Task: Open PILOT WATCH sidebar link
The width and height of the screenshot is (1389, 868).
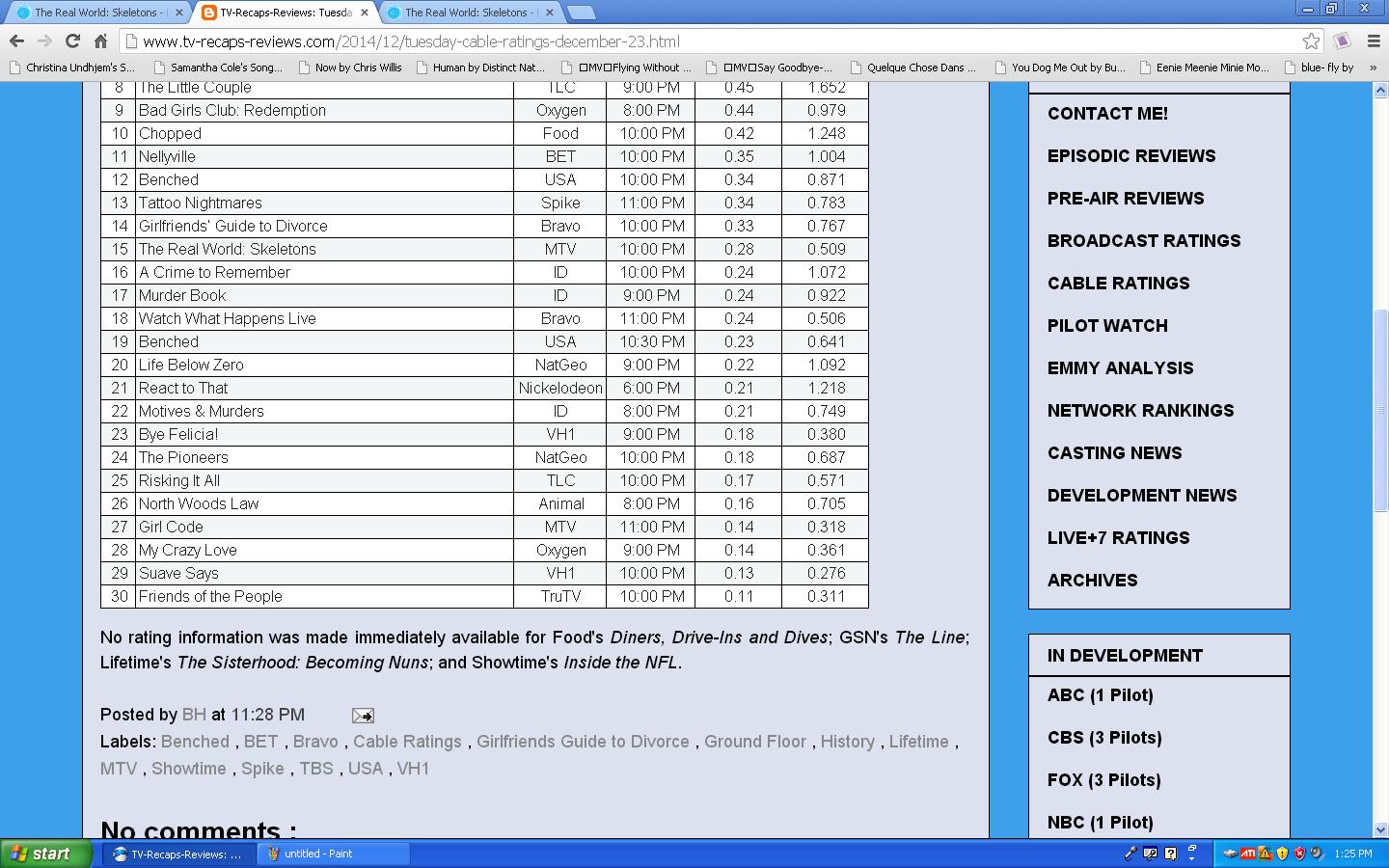Action: point(1107,326)
